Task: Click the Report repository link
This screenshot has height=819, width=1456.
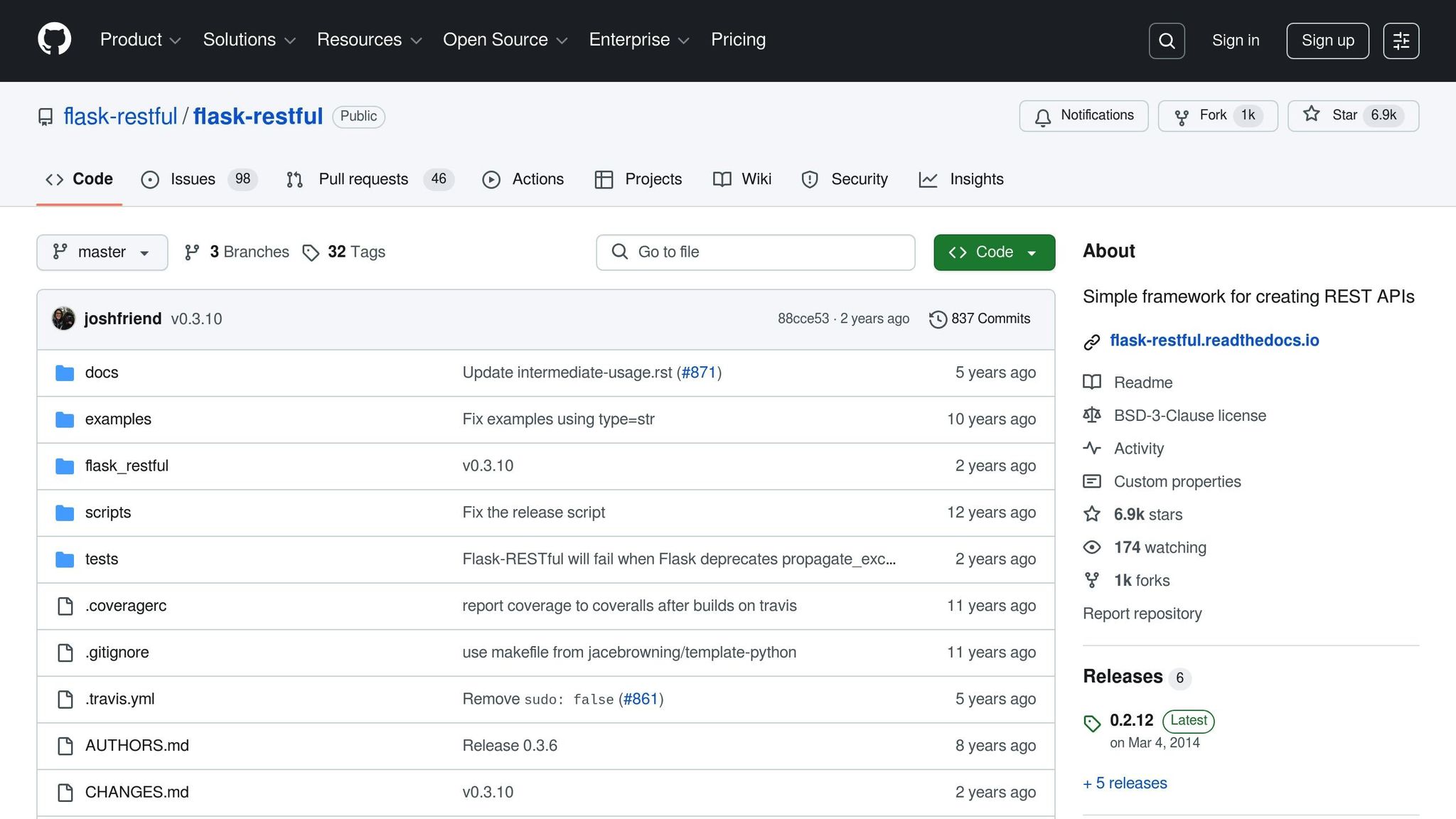Action: pos(1142,614)
